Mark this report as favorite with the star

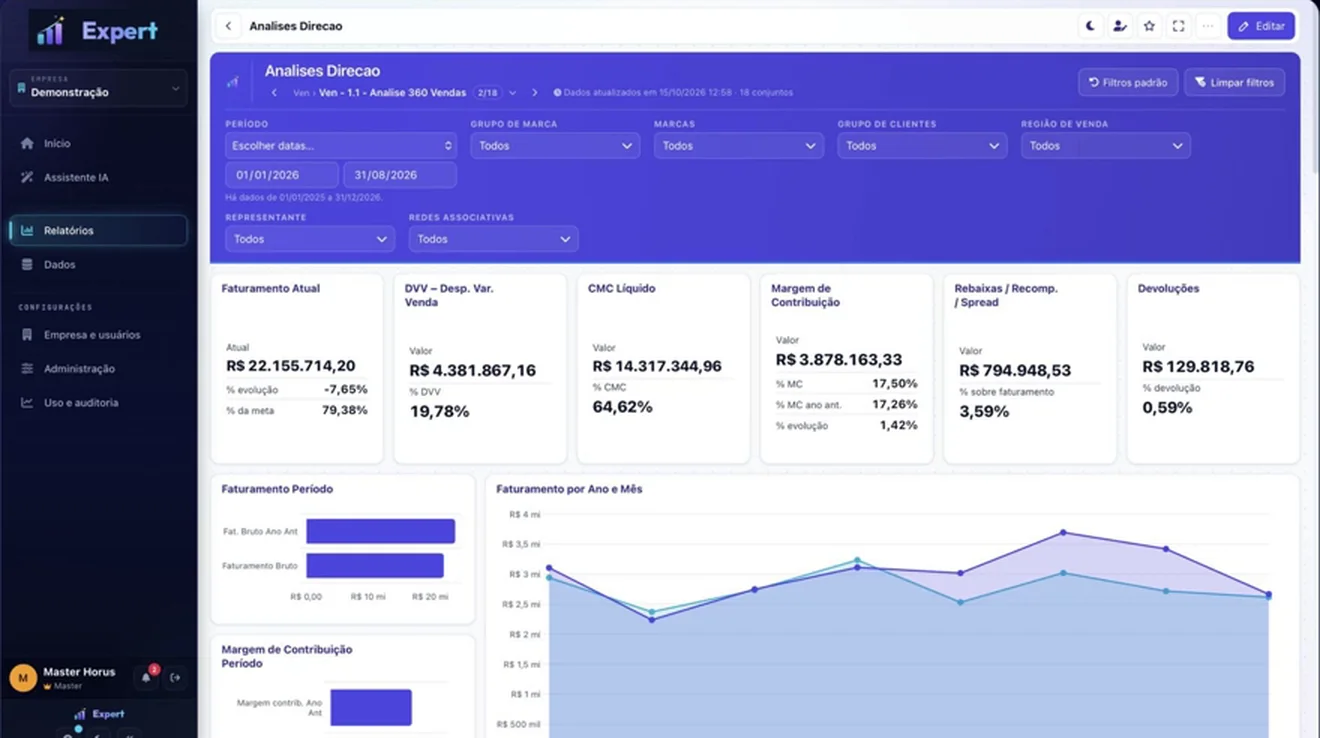tap(1149, 26)
